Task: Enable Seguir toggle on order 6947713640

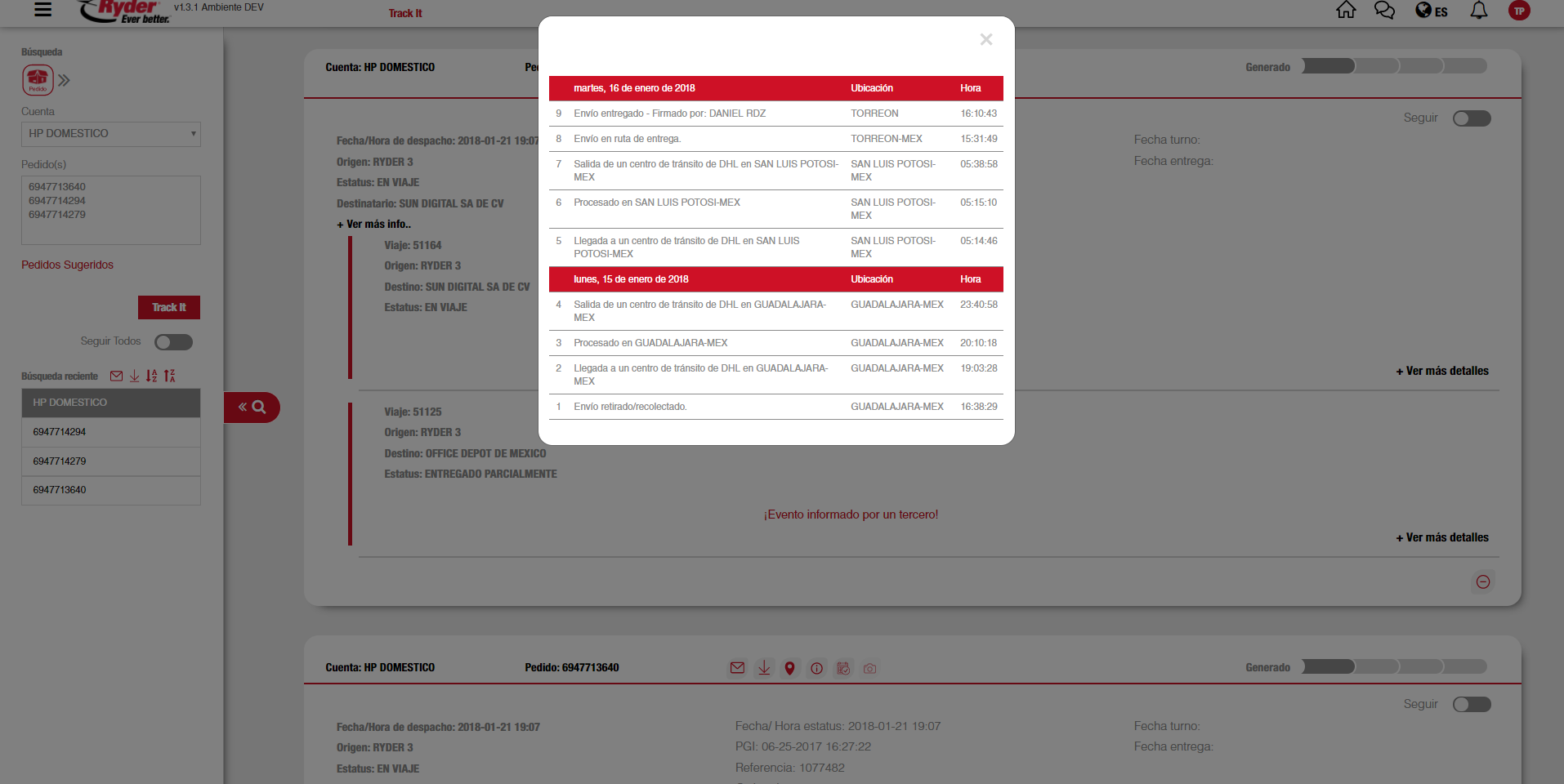Action: (x=1471, y=704)
